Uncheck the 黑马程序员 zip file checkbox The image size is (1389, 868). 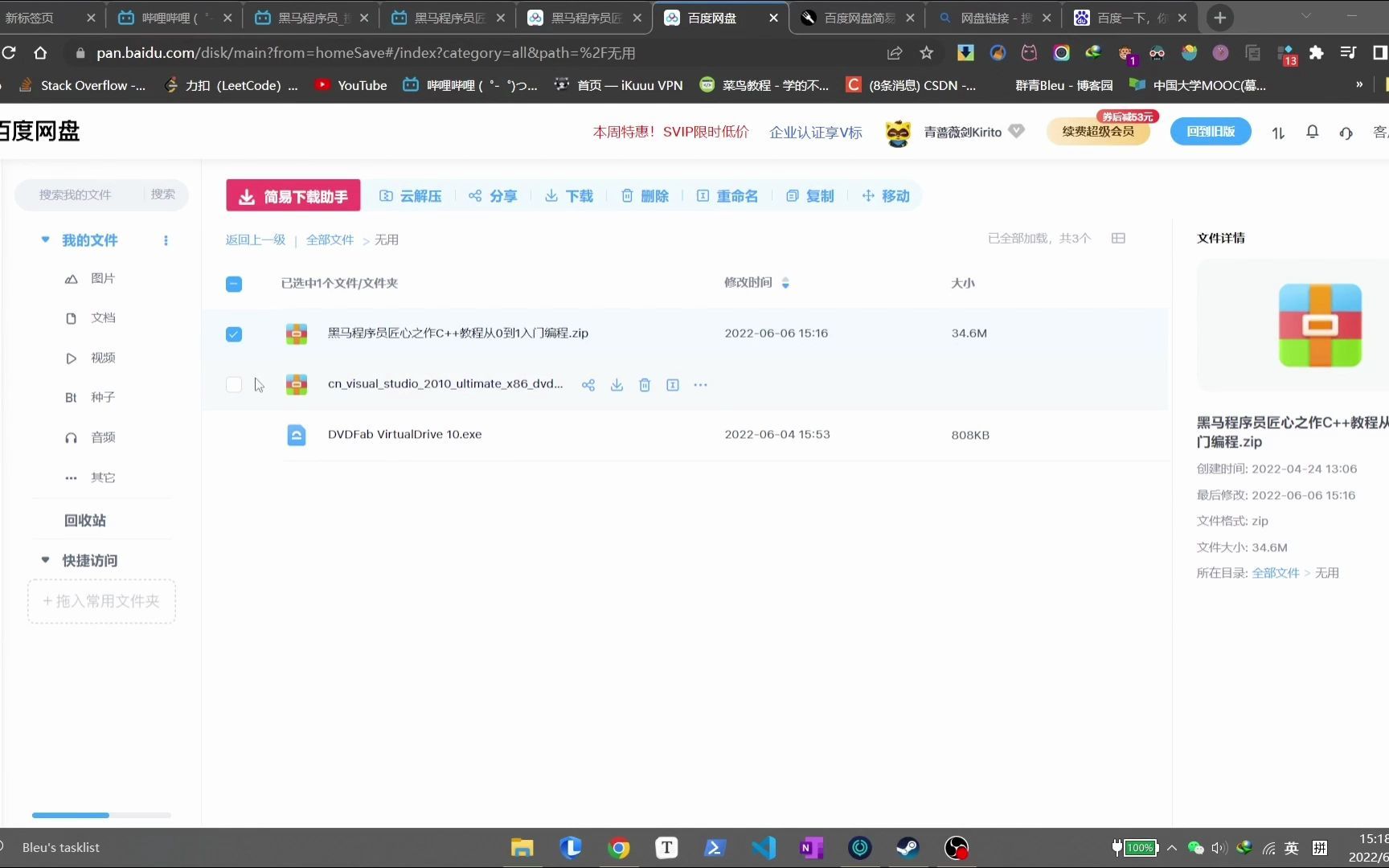point(234,334)
